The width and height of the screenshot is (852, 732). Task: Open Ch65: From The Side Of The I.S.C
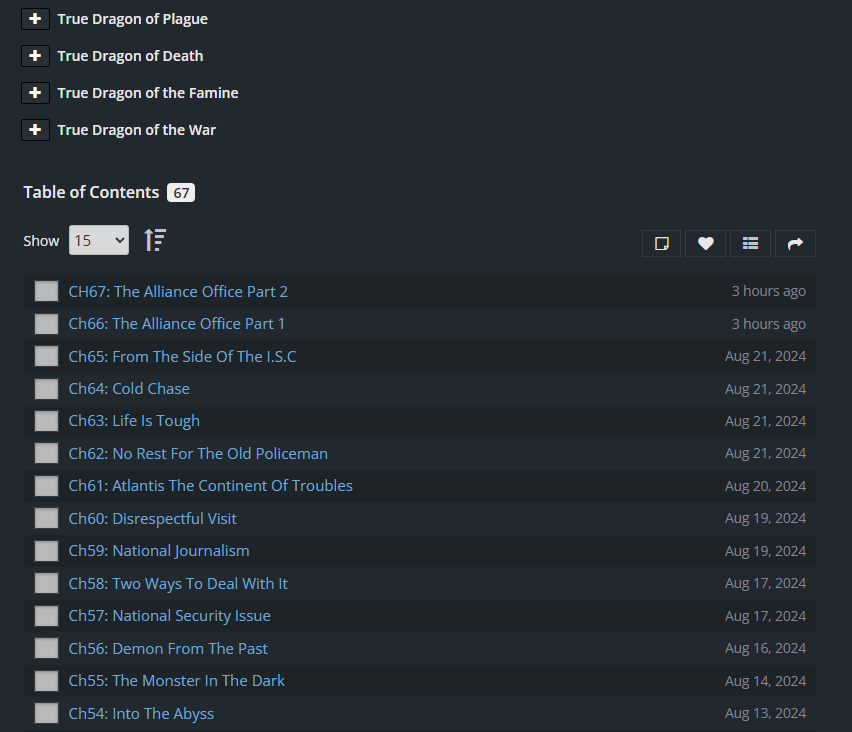[182, 356]
